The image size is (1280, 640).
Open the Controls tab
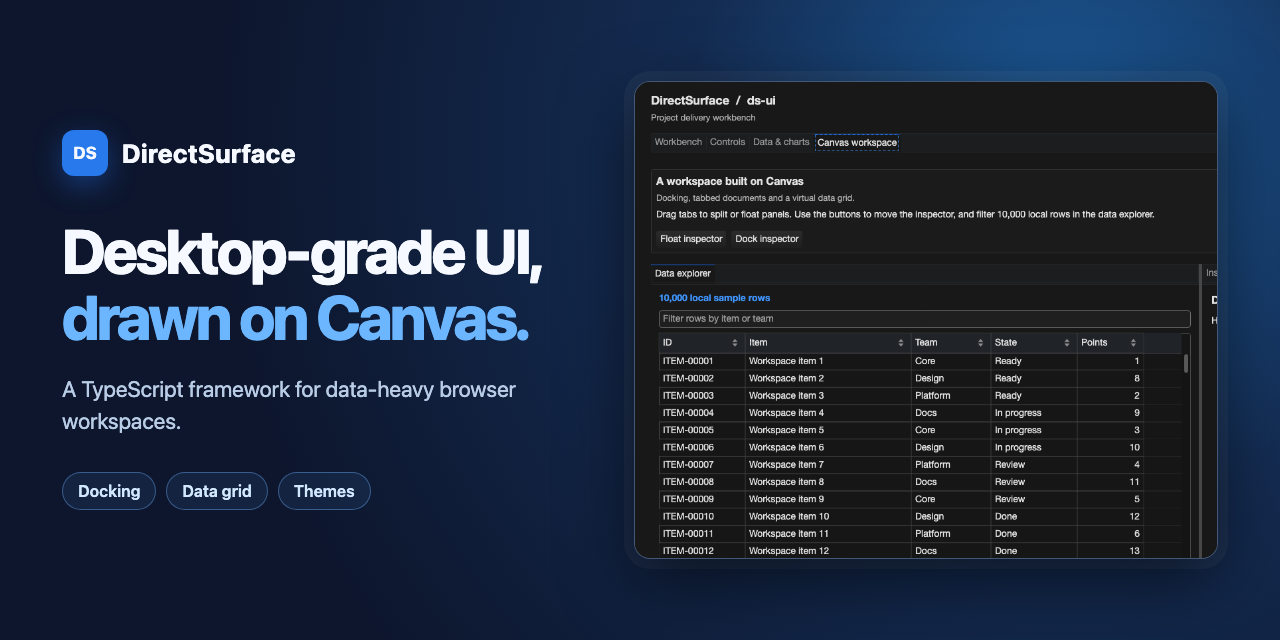(727, 142)
